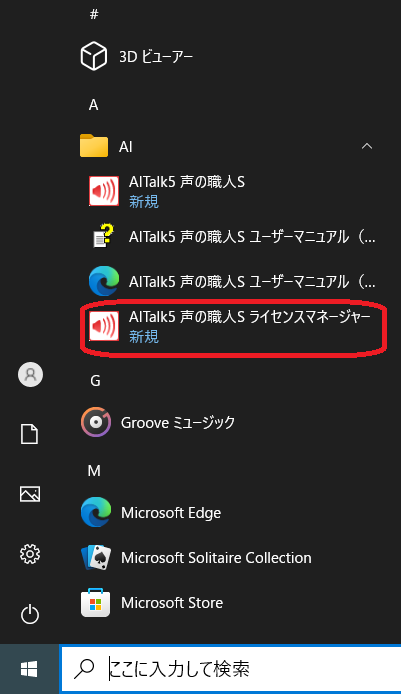401x694 pixels.
Task: Select the # section header
Action: (94, 14)
